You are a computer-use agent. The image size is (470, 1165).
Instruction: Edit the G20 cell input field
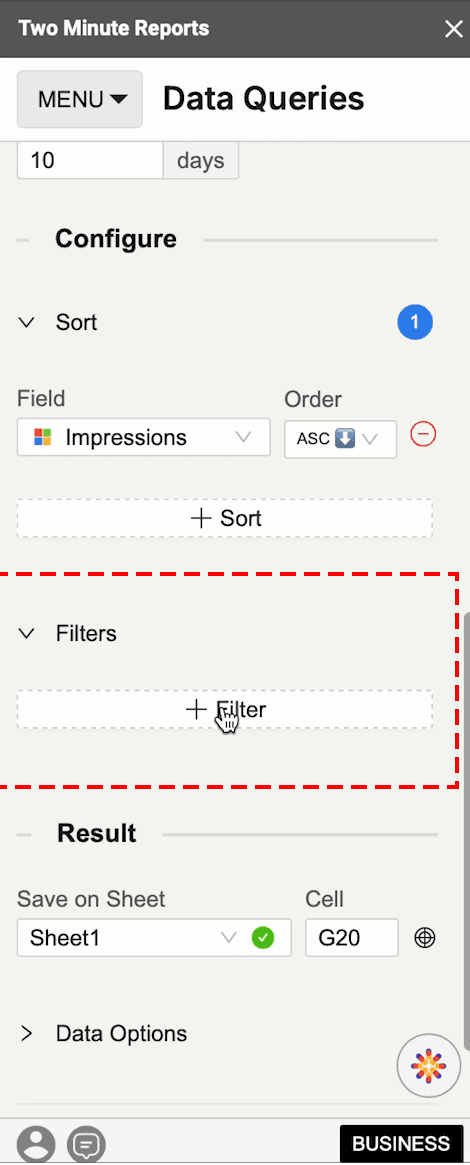pos(352,938)
